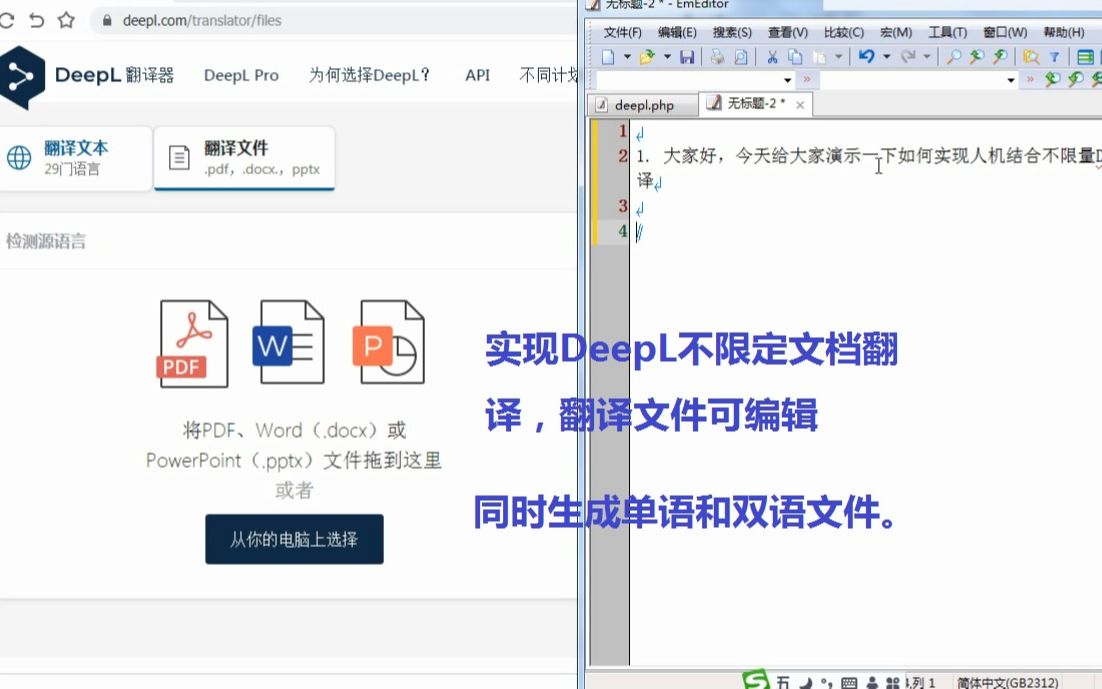Open the 查看(V) menu
1102x689 pixels.
787,32
